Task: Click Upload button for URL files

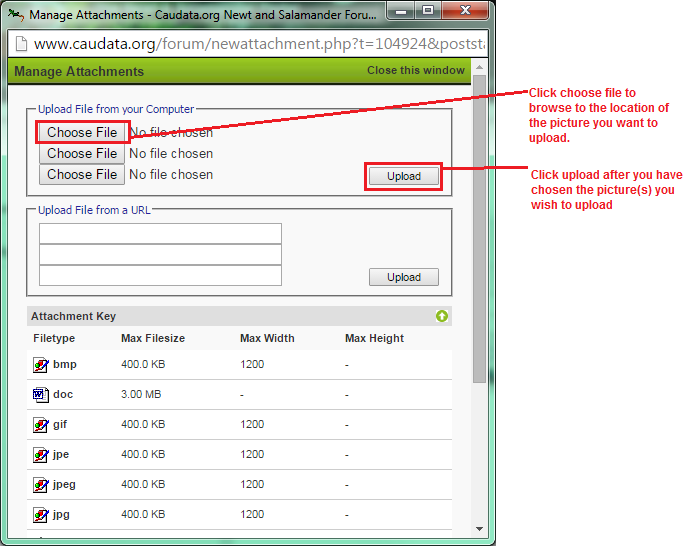Action: point(404,277)
